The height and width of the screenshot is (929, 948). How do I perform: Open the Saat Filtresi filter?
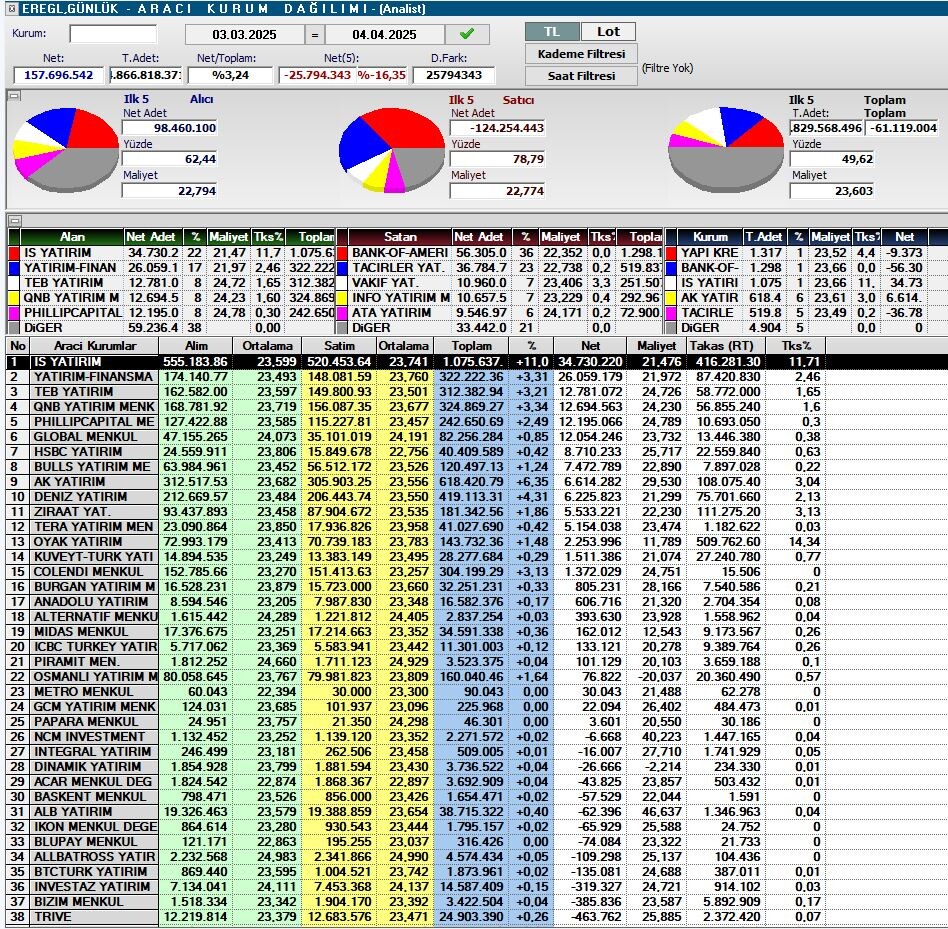581,76
